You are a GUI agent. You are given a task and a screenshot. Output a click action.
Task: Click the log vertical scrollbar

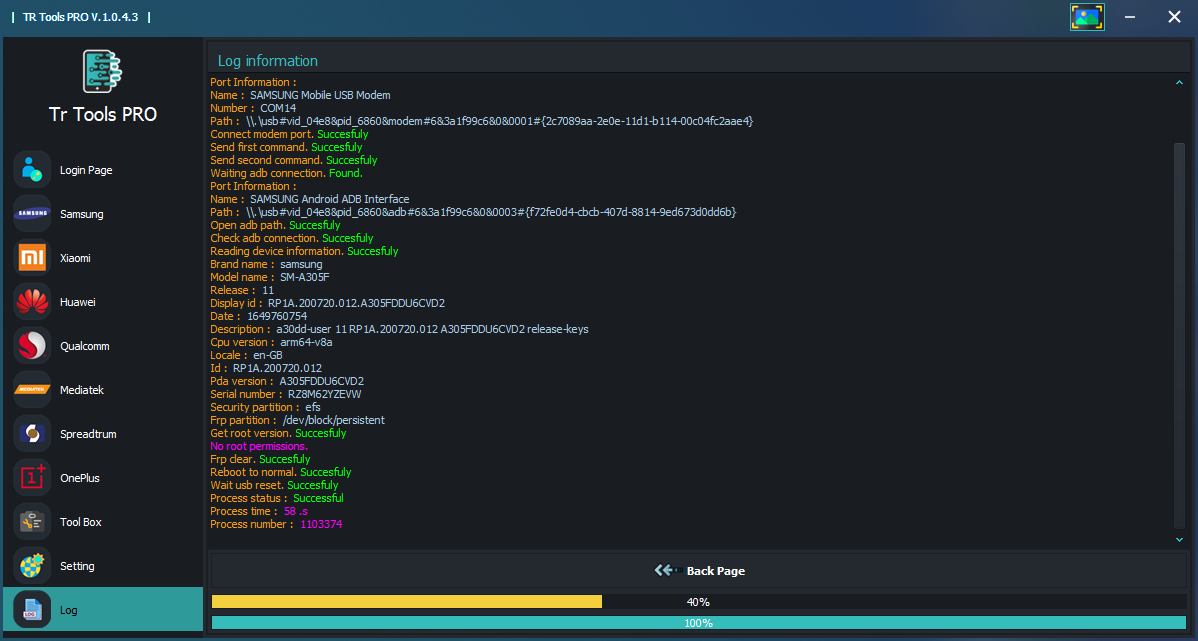[x=1179, y=335]
